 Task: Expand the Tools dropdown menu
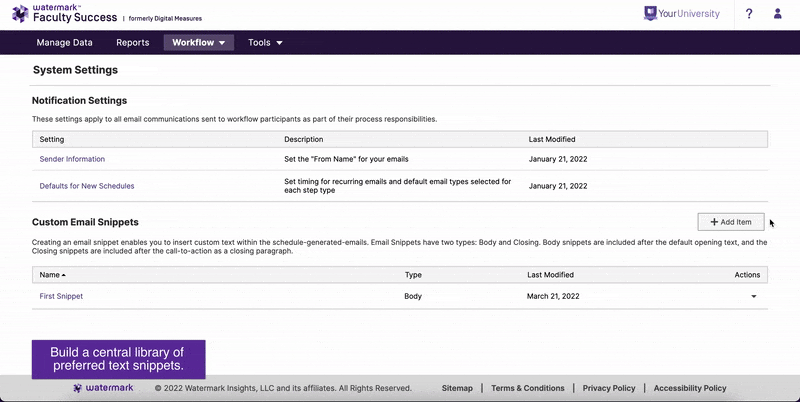click(x=265, y=43)
